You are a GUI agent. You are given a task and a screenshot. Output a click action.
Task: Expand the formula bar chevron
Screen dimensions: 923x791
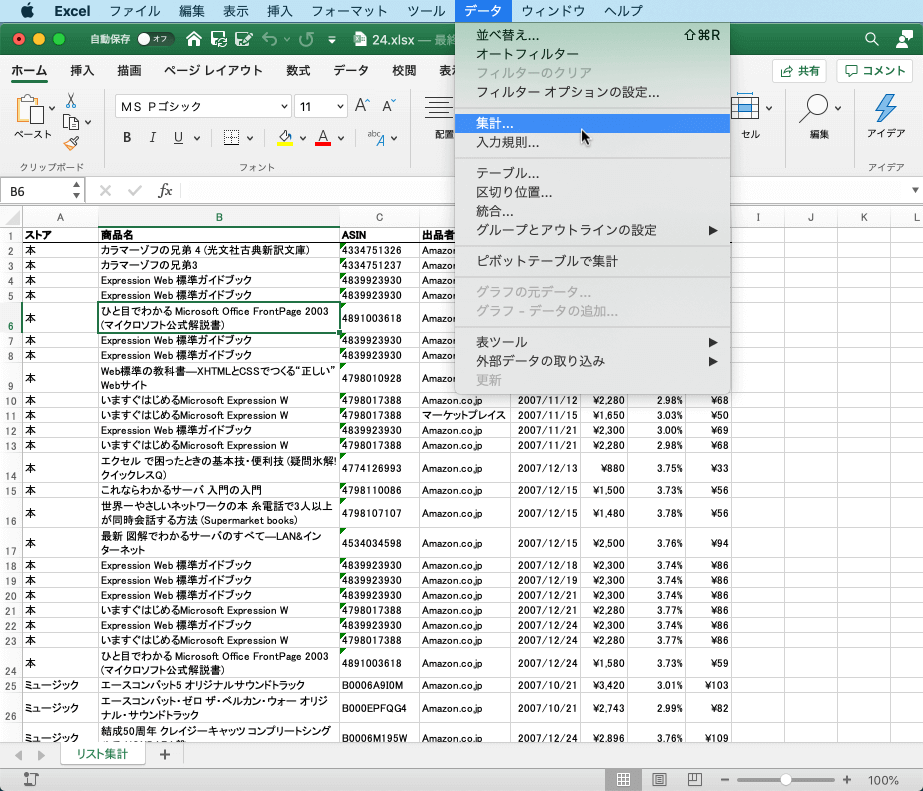point(915,190)
